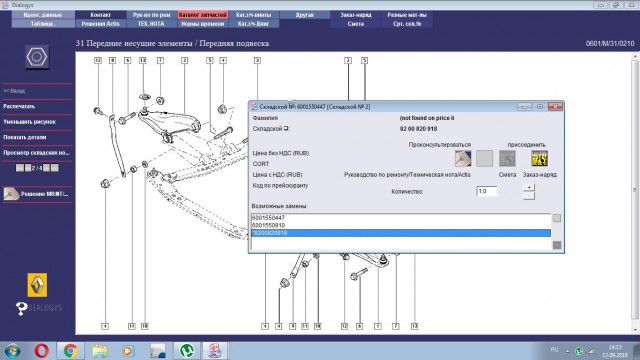
Task: Click Уменьшить рисунок to shrink diagram
Action: point(29,122)
